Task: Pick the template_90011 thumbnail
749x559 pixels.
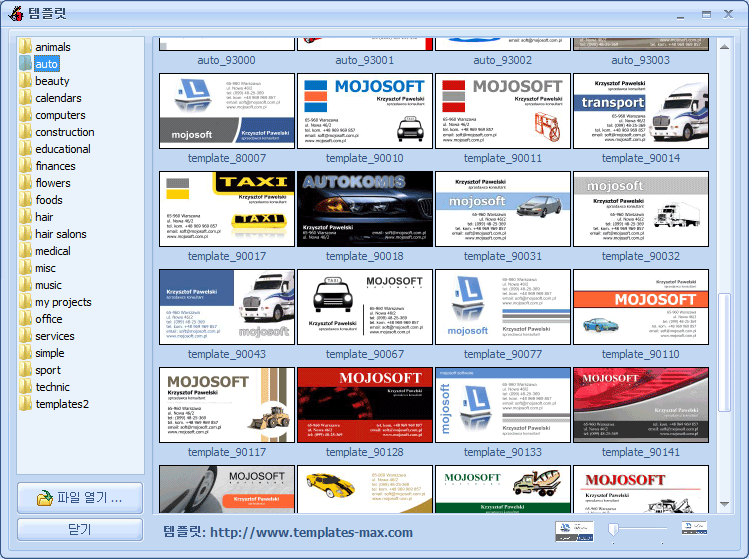Action: pos(503,111)
